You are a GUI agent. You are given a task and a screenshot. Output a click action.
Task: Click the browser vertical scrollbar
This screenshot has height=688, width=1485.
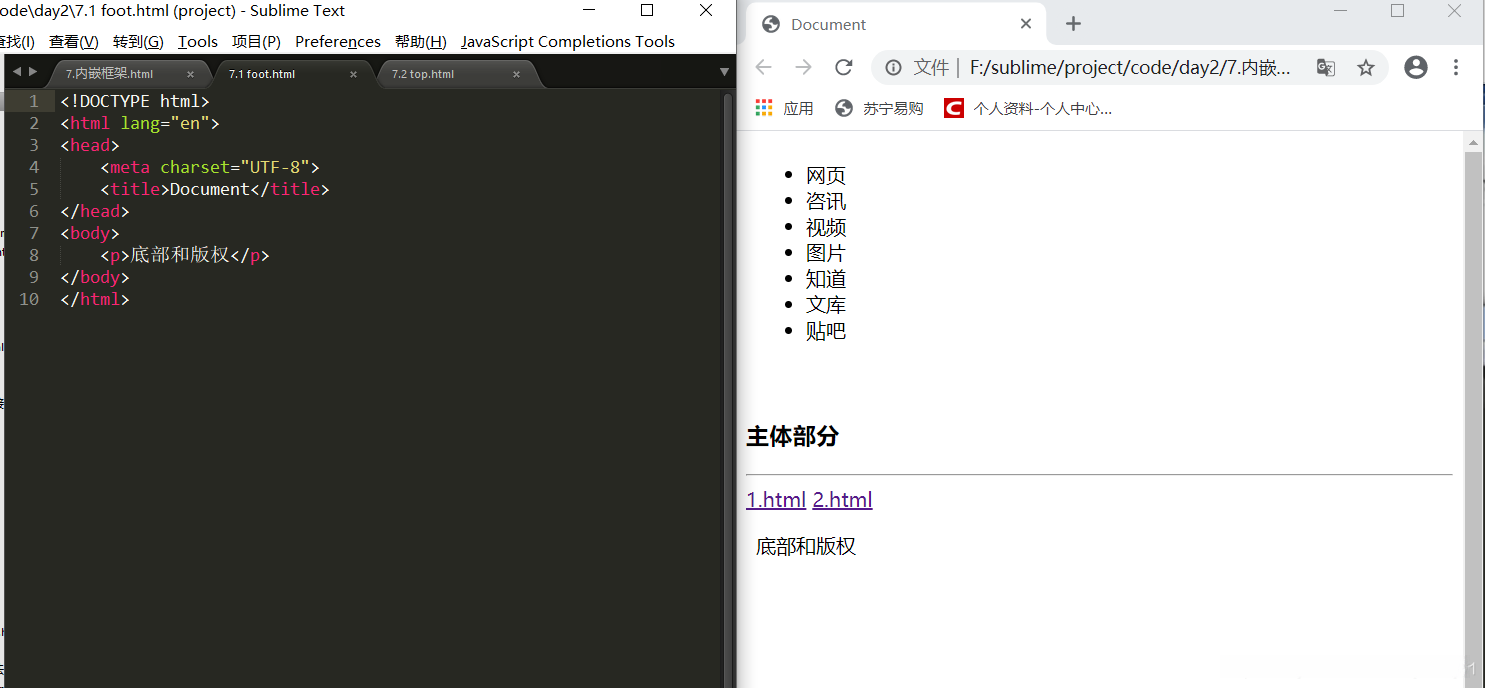pos(1474,300)
